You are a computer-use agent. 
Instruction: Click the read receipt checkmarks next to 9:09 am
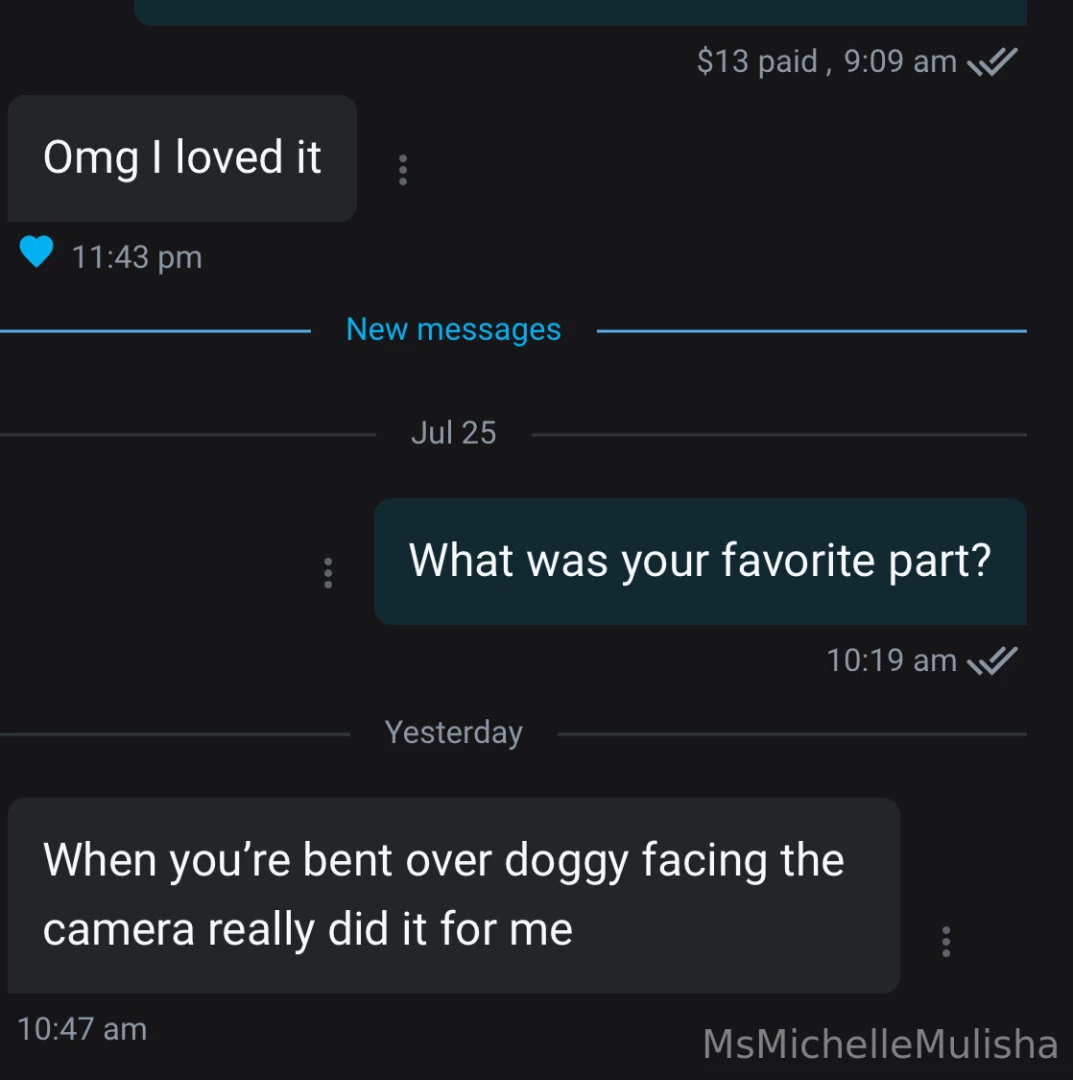tap(994, 61)
